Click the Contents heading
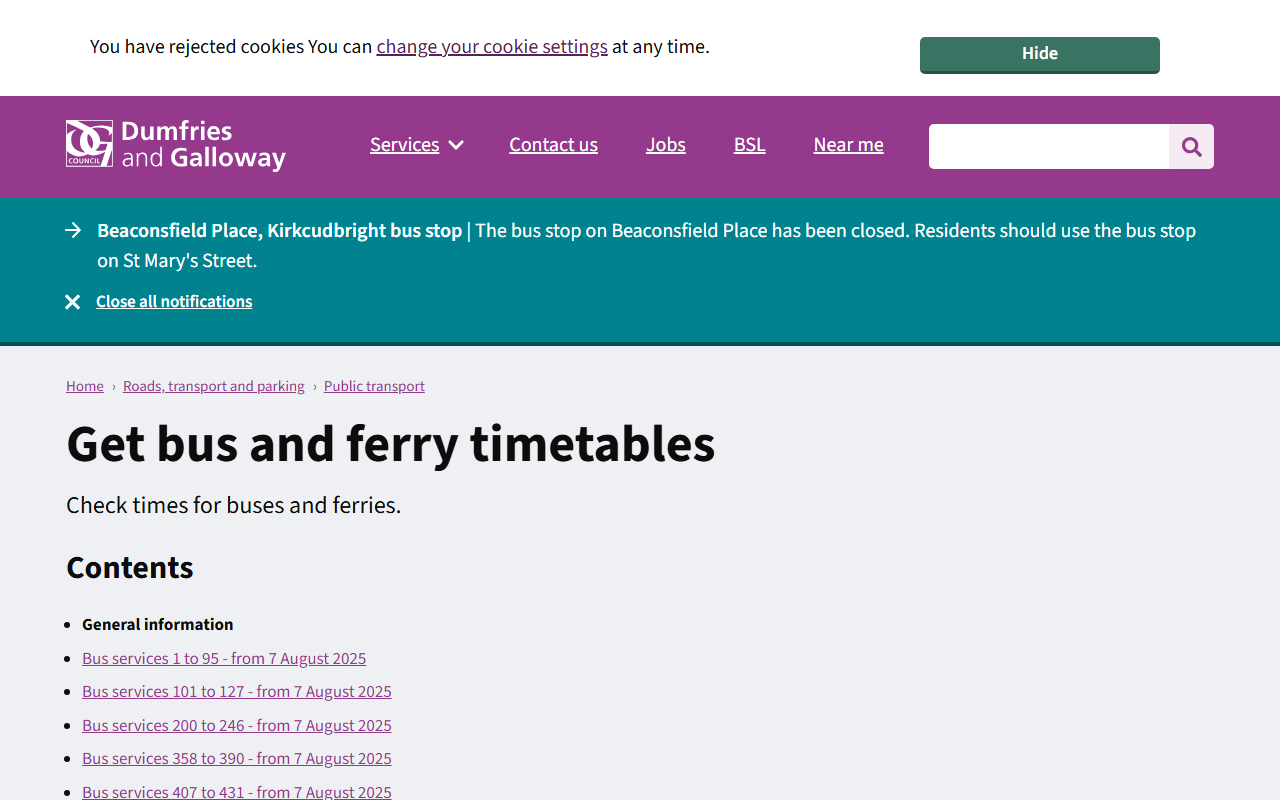1280x800 pixels. coord(130,568)
